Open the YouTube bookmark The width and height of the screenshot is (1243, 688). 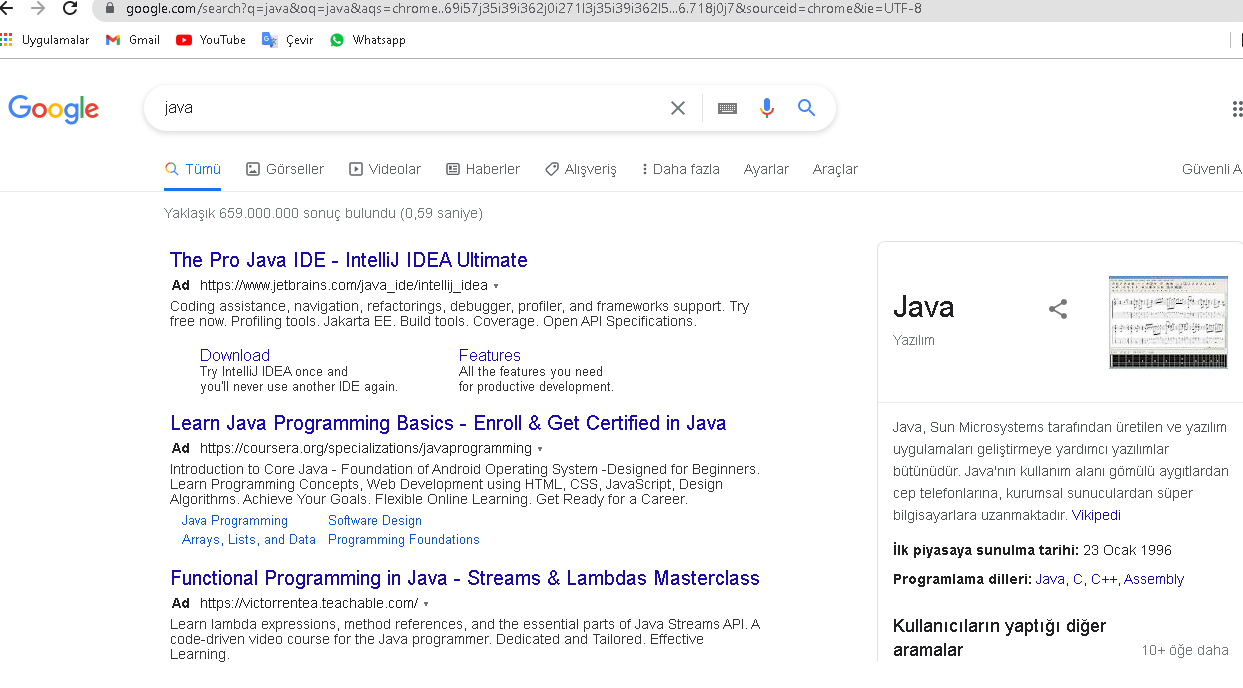click(x=211, y=40)
